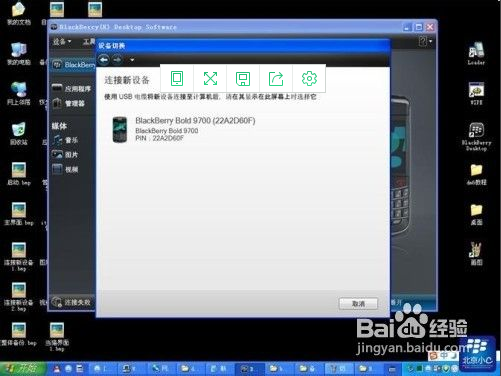The width and height of the screenshot is (501, 376).
Task: Select the 主界面.bmp desktop file
Action: click(19, 214)
